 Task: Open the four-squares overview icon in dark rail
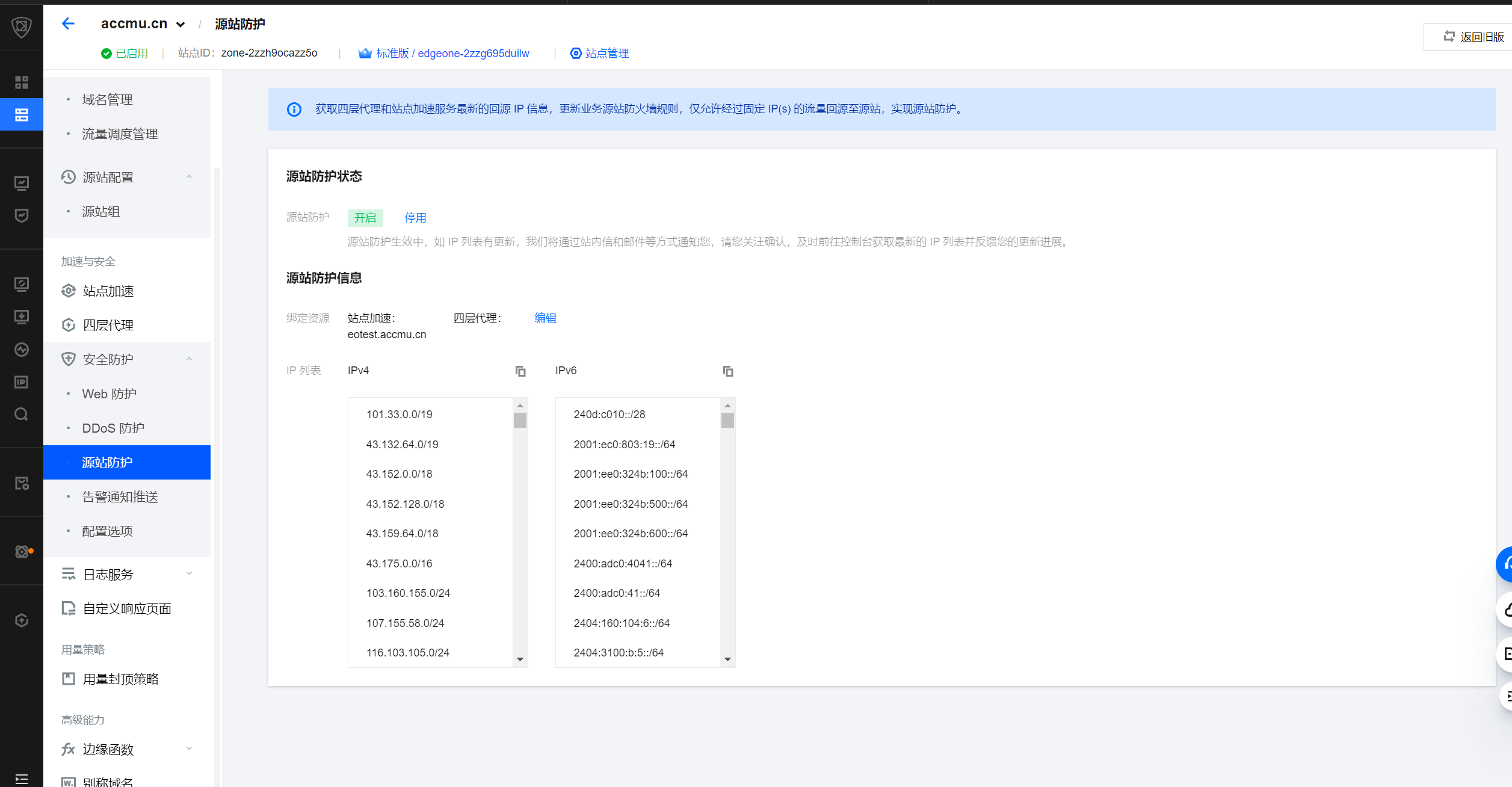pos(22,82)
